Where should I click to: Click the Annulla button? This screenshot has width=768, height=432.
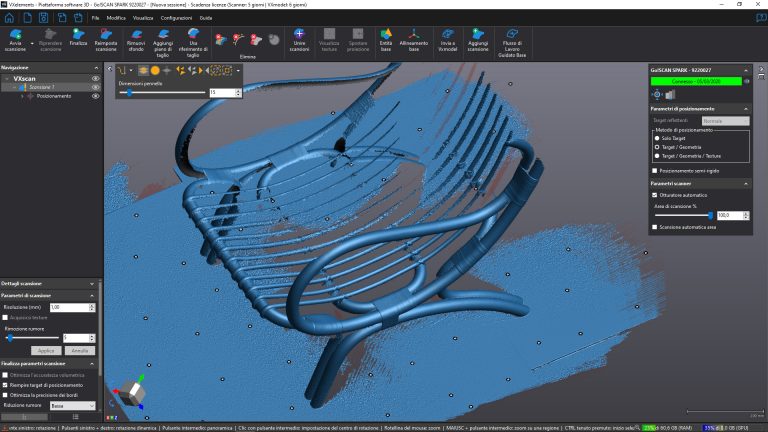coord(80,351)
